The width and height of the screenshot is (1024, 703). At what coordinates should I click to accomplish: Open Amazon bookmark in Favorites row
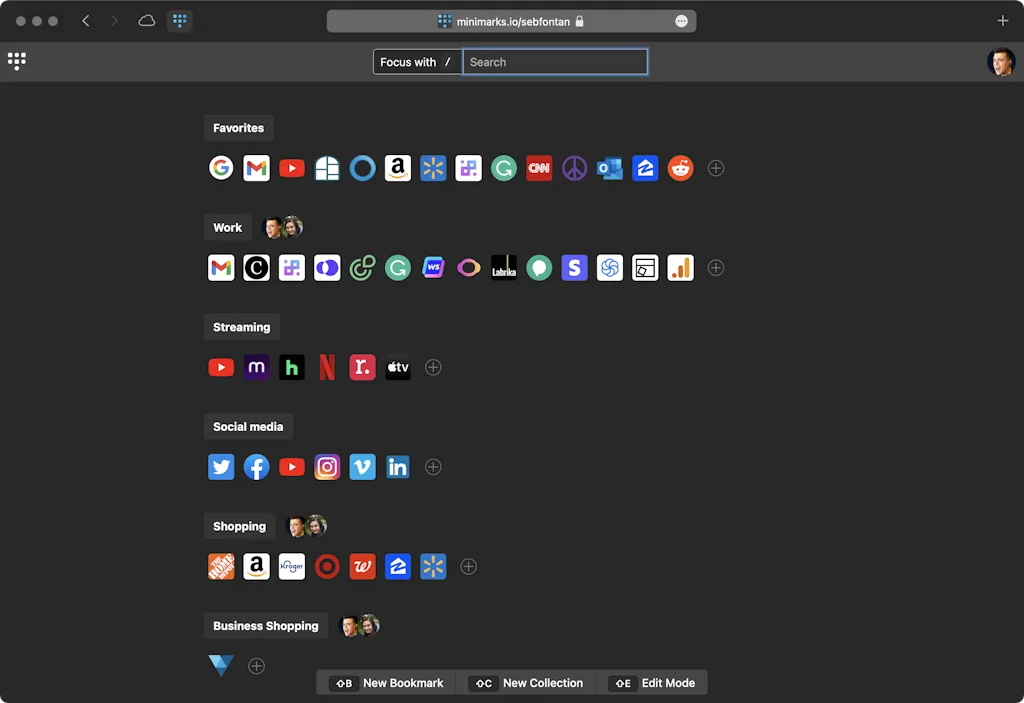click(x=398, y=168)
